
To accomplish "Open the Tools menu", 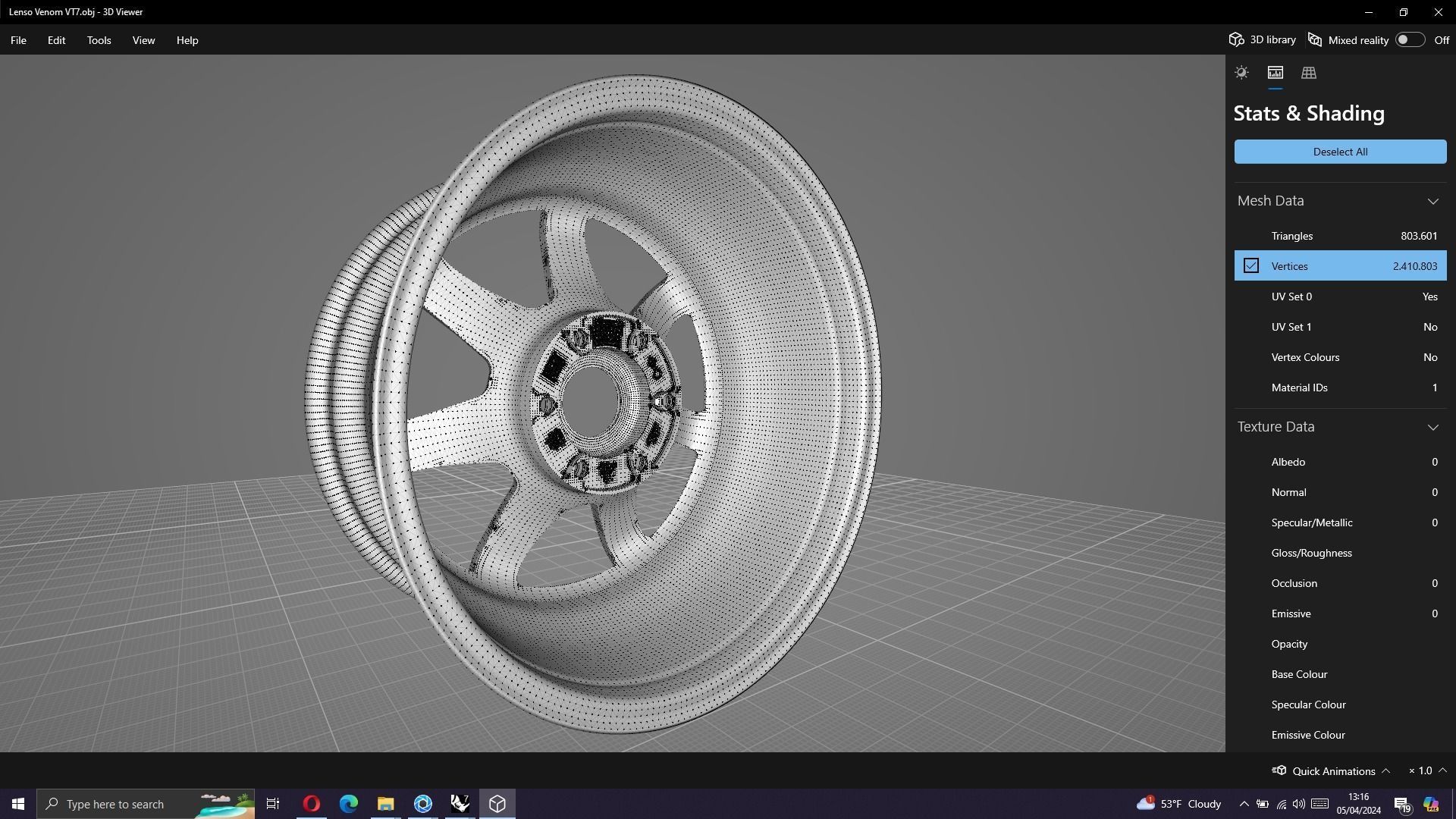I will 99,40.
